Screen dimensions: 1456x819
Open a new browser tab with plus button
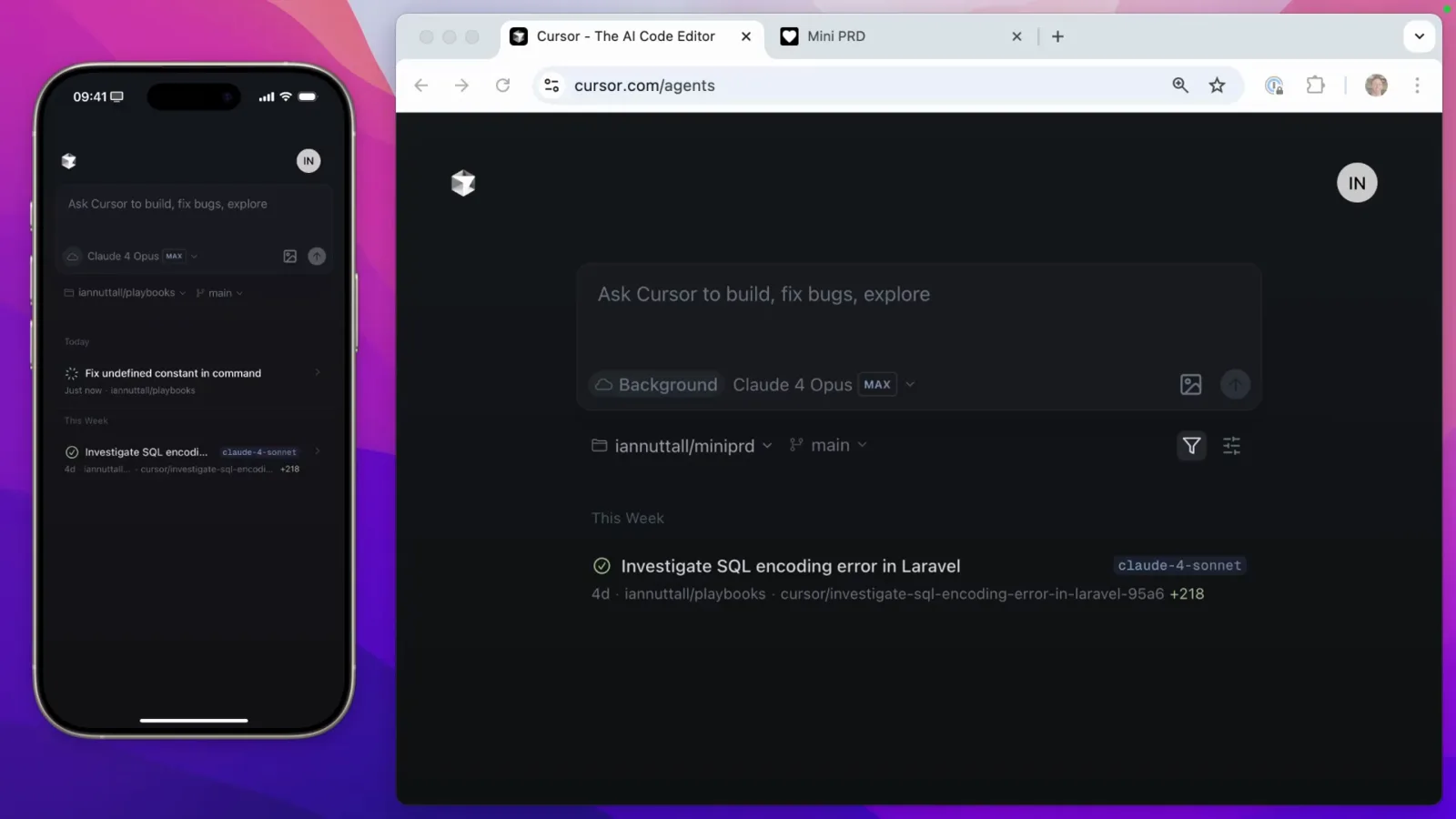tap(1057, 36)
